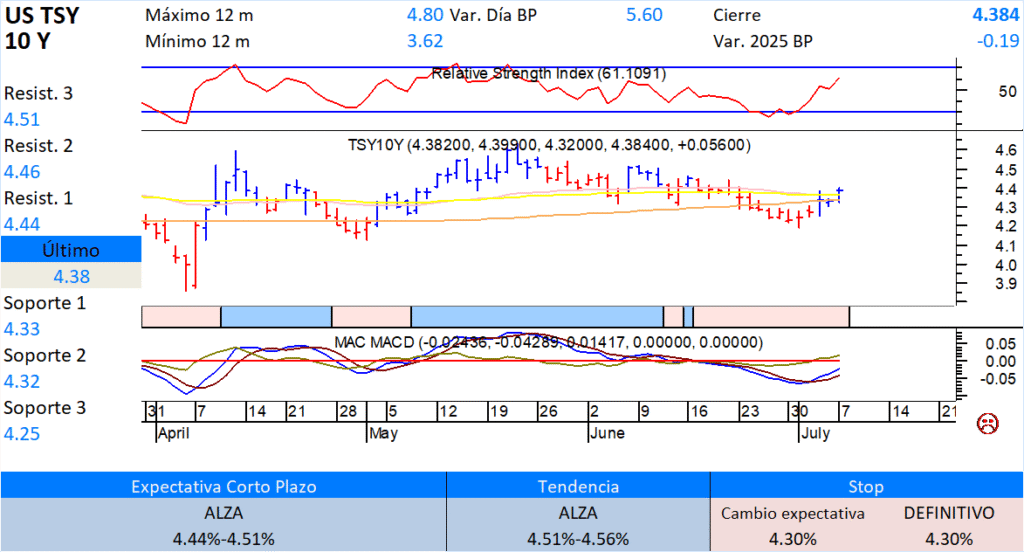1024x552 pixels.
Task: Click the Cierre label
Action: pos(737,15)
